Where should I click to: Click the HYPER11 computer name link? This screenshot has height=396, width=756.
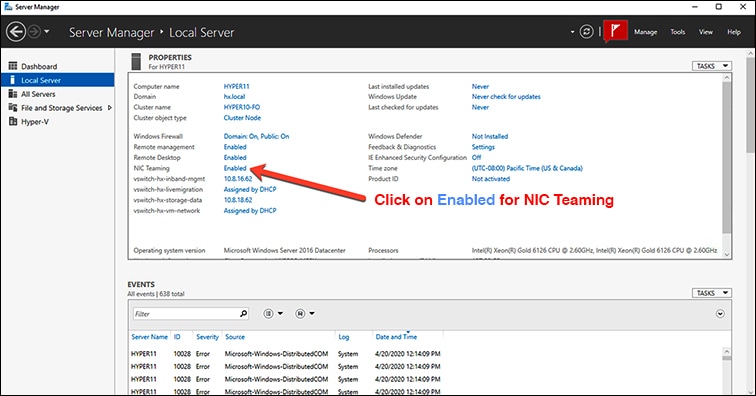click(236, 86)
